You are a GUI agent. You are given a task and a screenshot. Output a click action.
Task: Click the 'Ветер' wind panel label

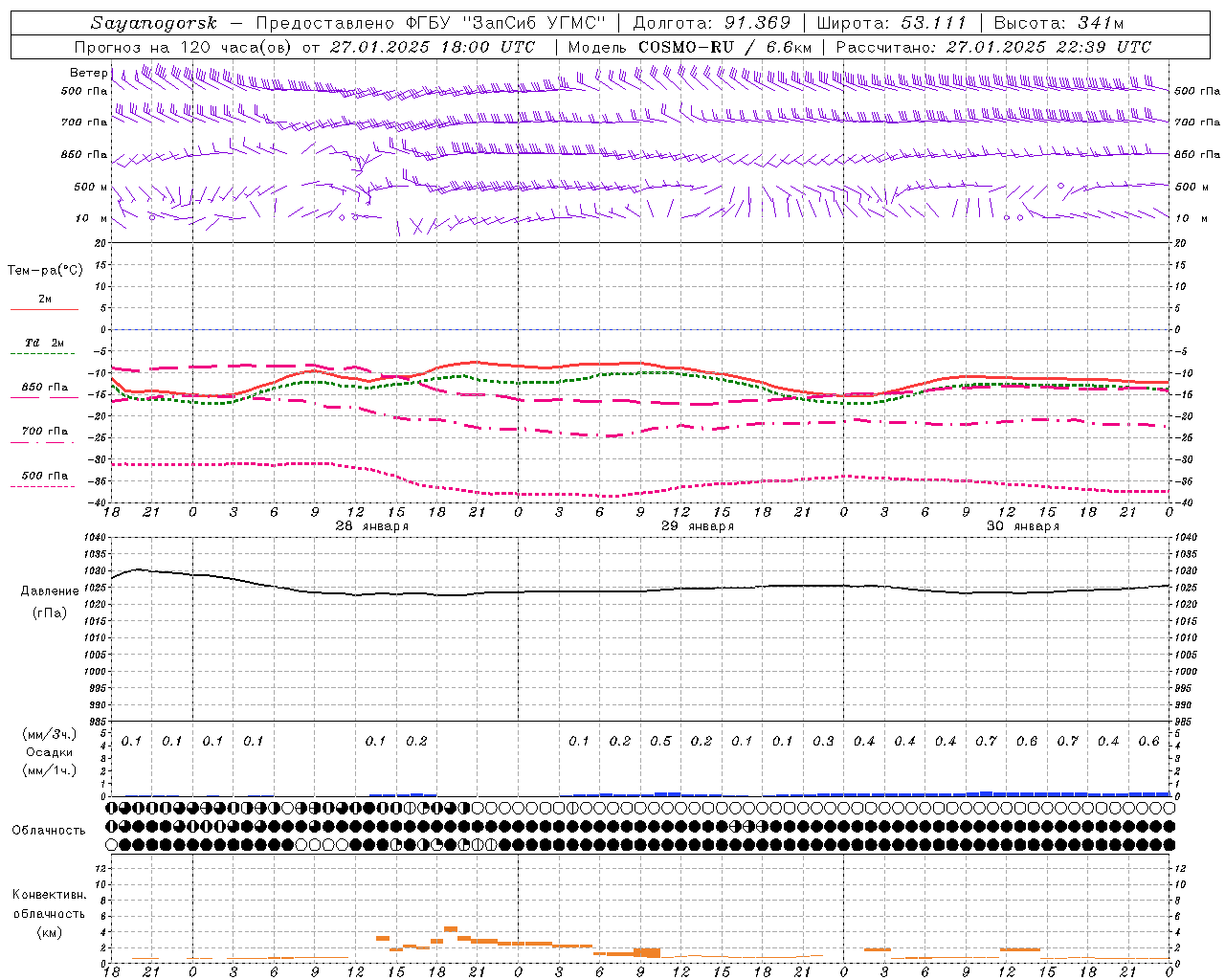click(x=87, y=73)
